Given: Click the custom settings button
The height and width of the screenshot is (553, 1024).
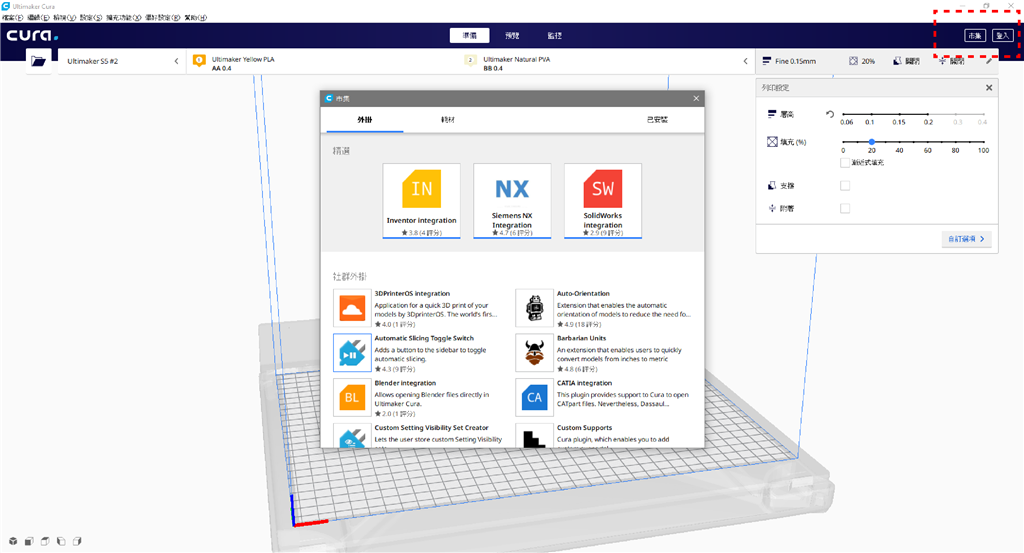Looking at the screenshot, I should tap(967, 239).
